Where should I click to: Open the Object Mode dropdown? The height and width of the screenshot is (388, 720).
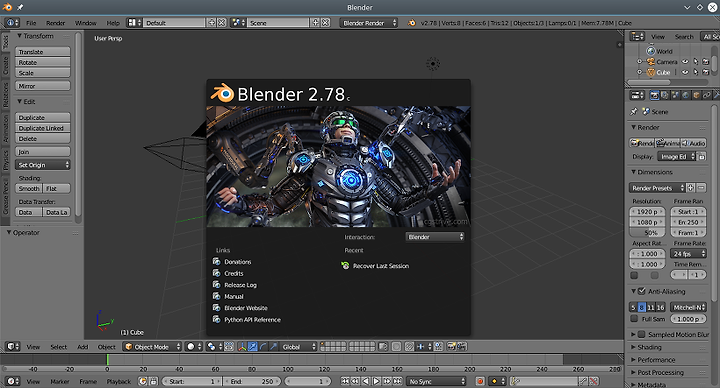point(152,347)
